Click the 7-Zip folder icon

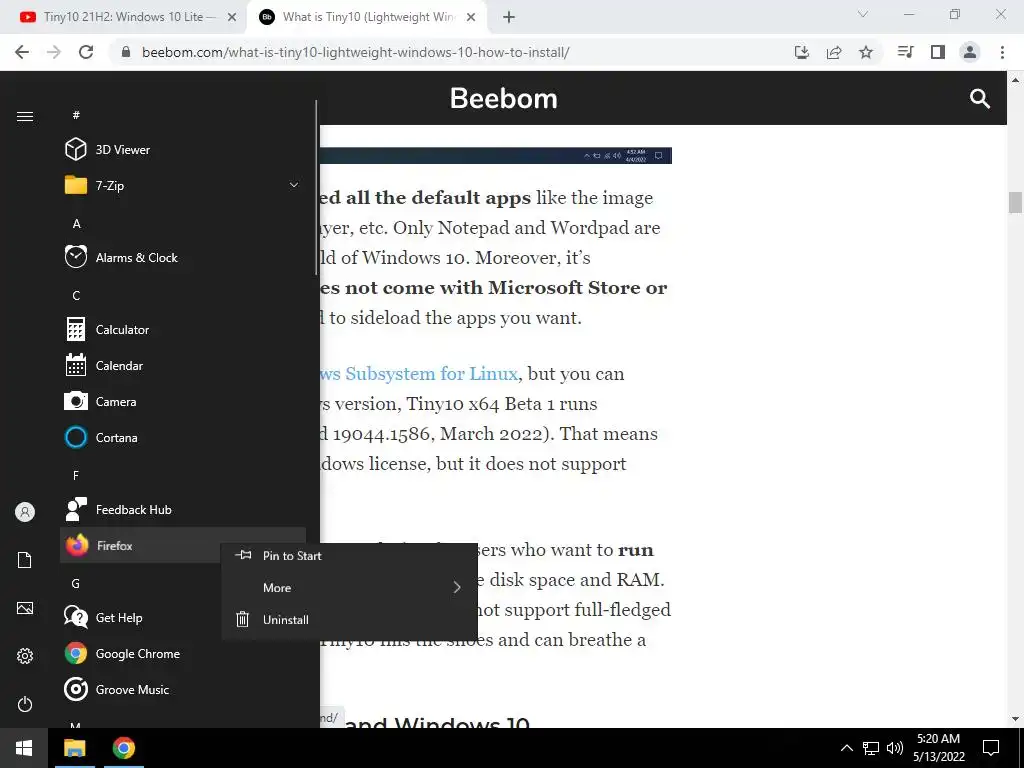(76, 185)
